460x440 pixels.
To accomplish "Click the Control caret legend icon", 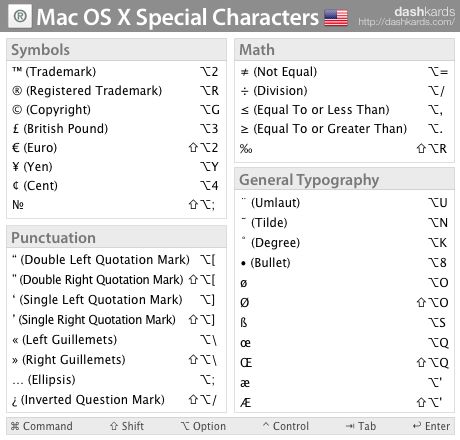I will (266, 425).
